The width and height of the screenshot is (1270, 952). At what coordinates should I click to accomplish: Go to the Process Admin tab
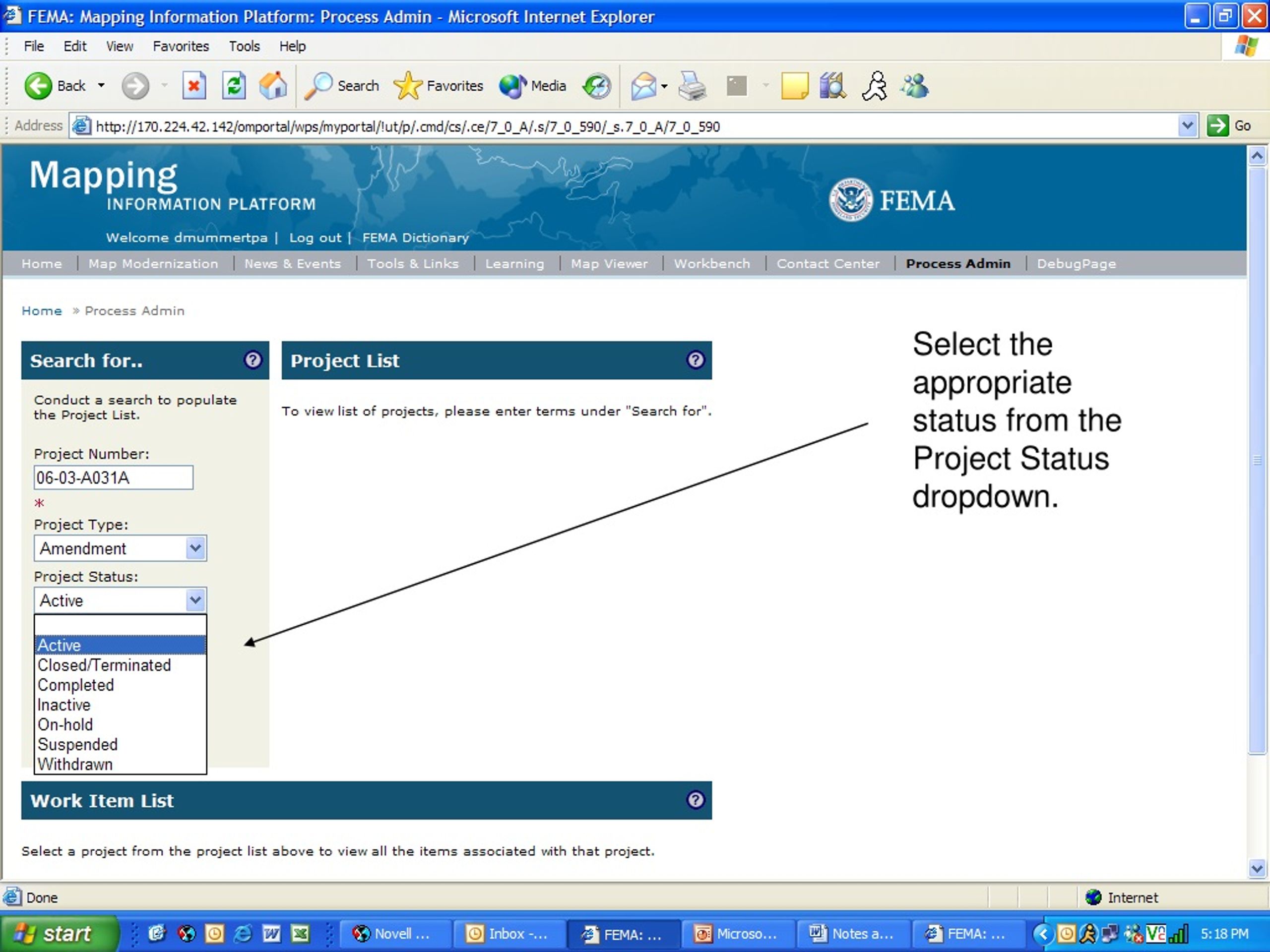957,263
